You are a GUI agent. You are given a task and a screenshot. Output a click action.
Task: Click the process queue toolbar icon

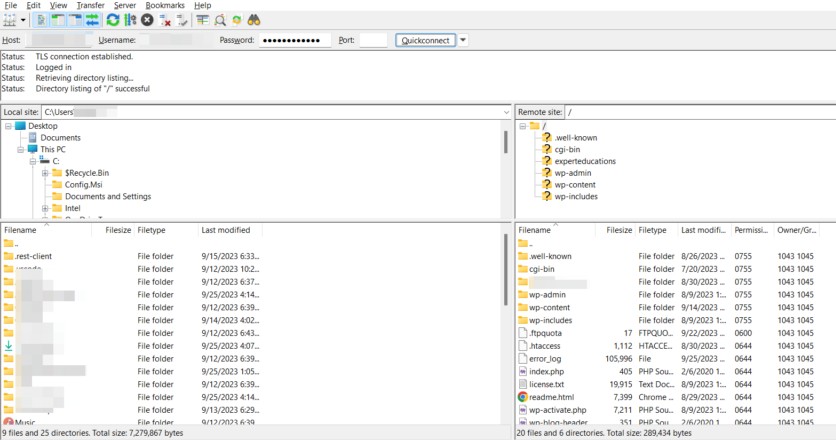point(130,19)
